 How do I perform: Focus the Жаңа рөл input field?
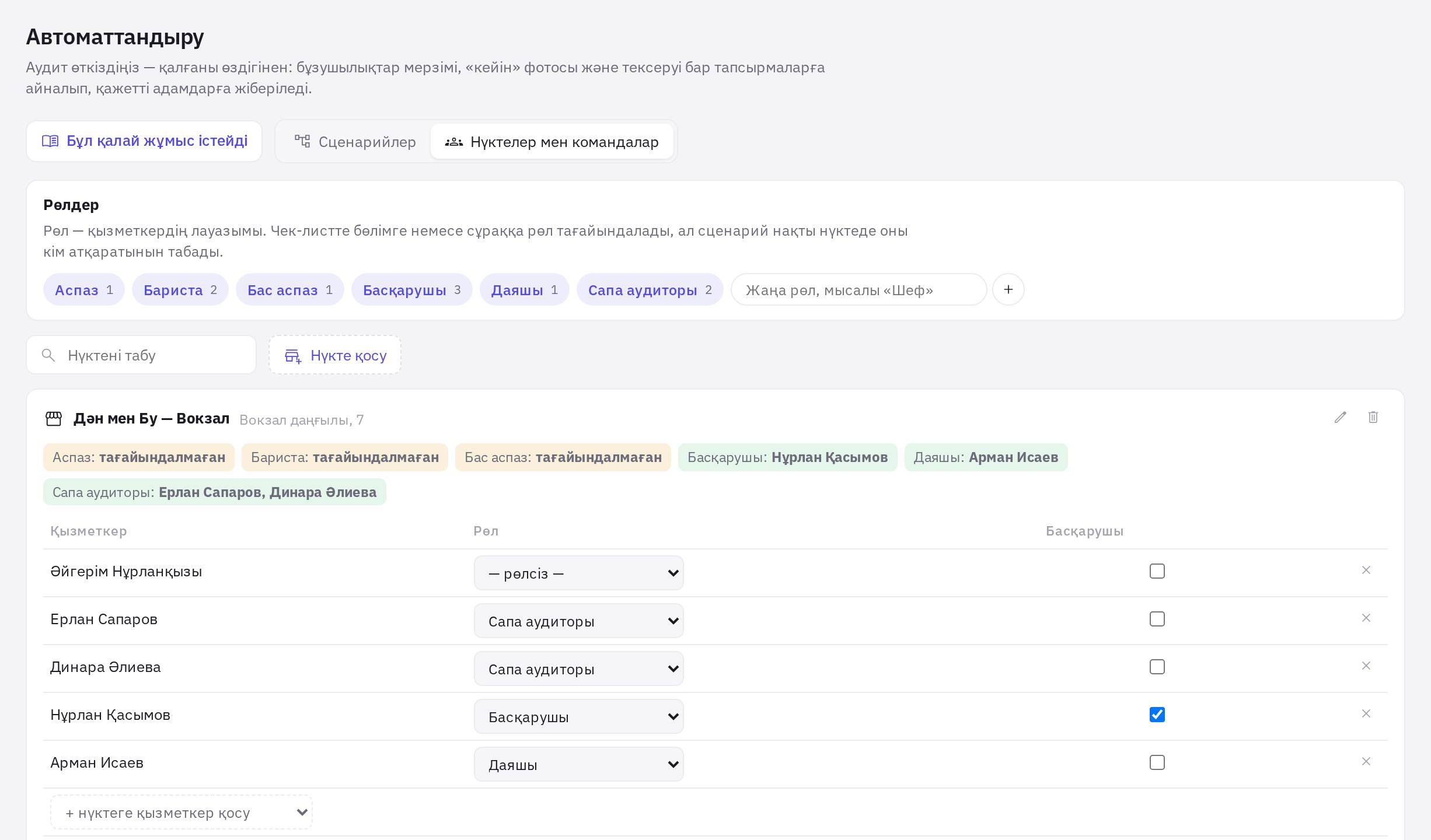click(x=858, y=289)
